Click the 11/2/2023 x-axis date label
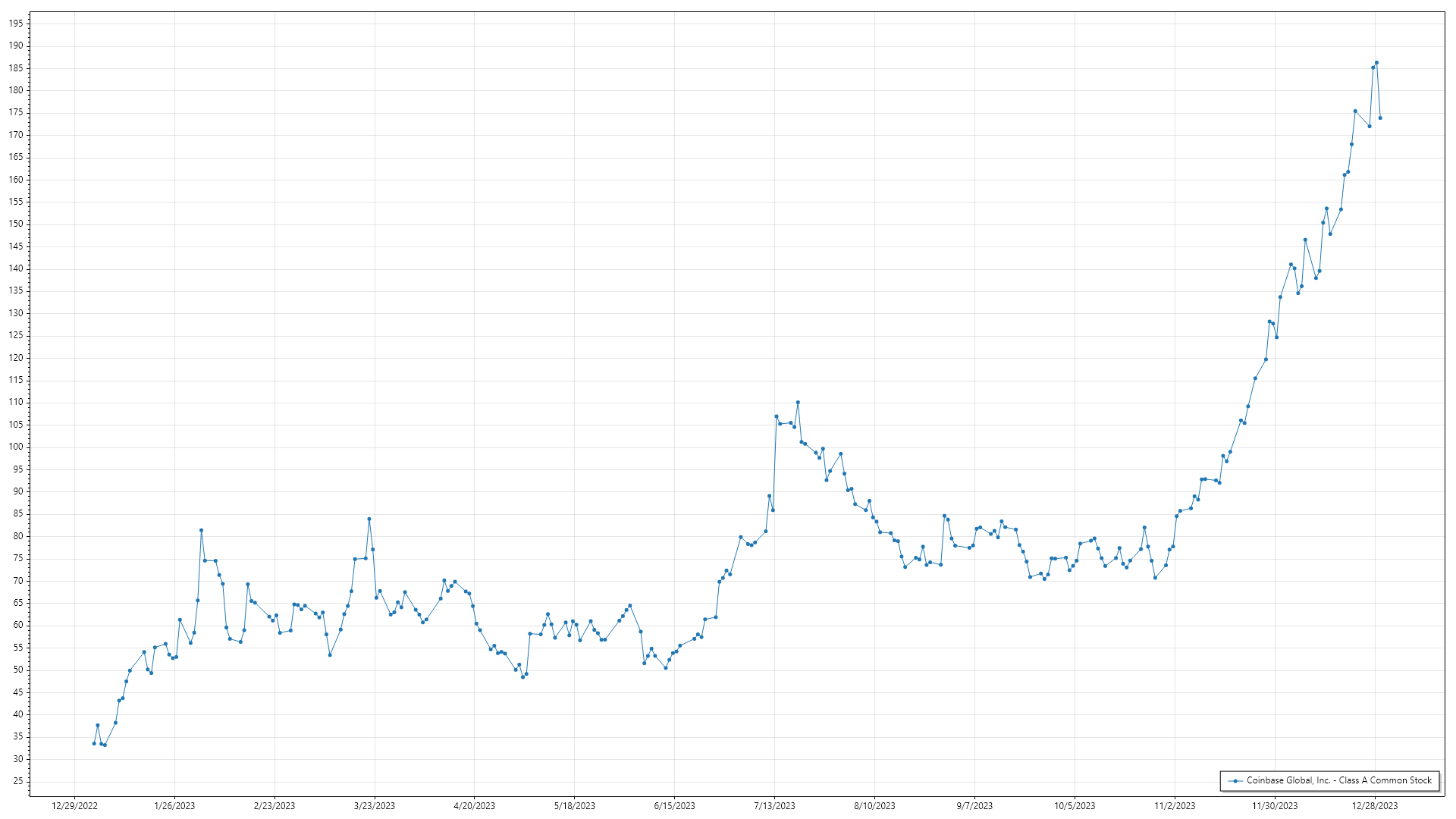The width and height of the screenshot is (1456, 819). (x=1174, y=806)
